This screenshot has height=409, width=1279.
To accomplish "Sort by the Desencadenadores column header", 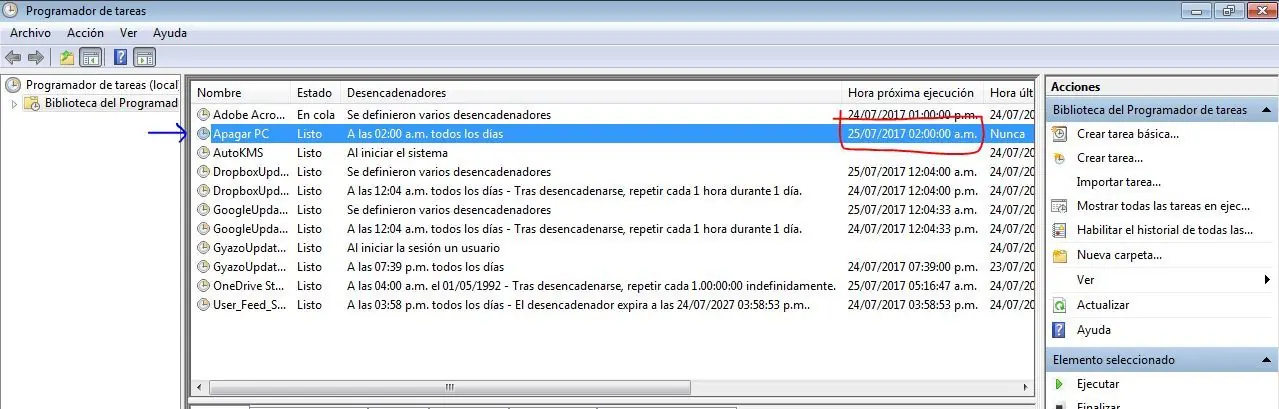I will [x=591, y=93].
